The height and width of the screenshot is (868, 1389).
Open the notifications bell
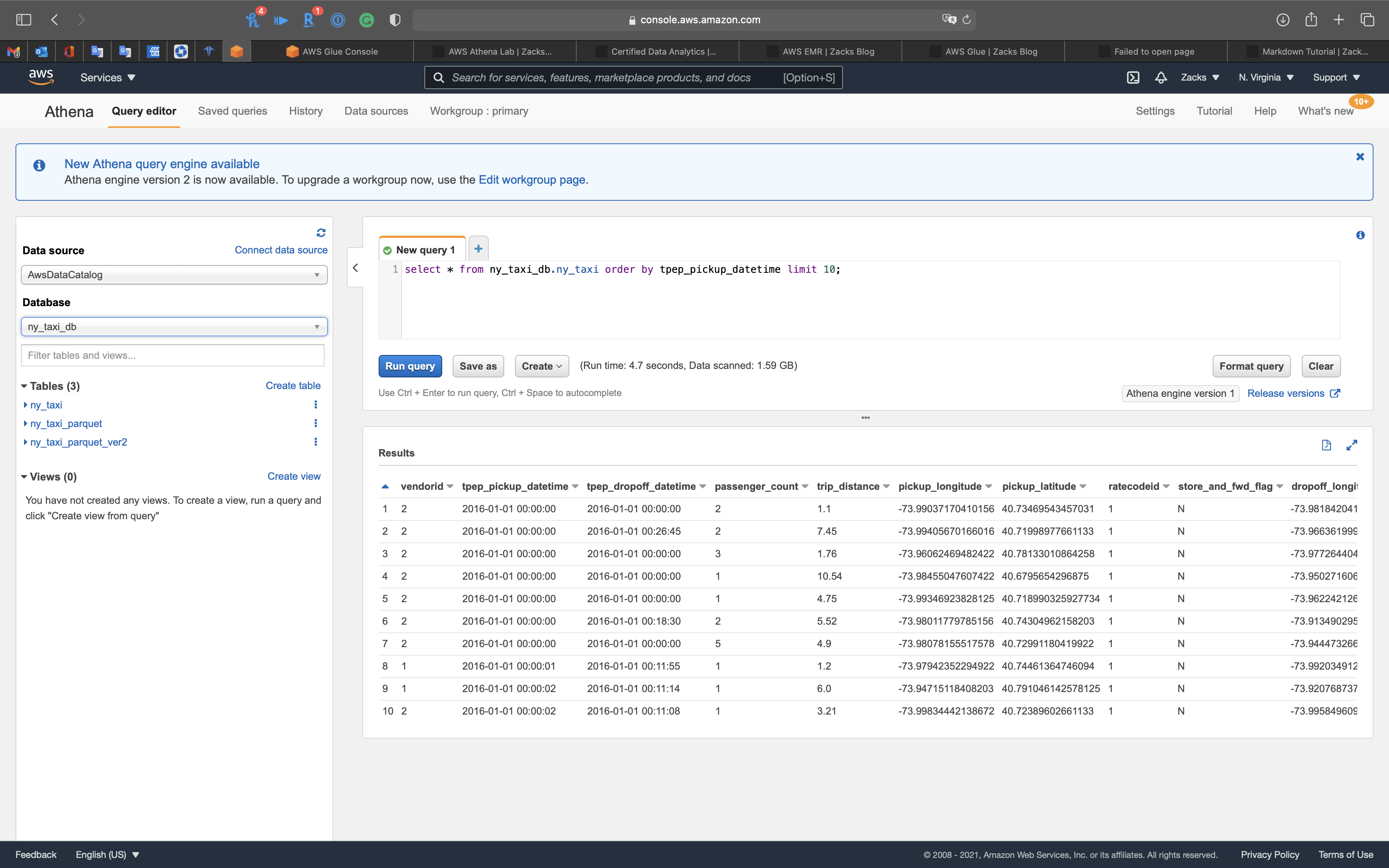(1161, 77)
